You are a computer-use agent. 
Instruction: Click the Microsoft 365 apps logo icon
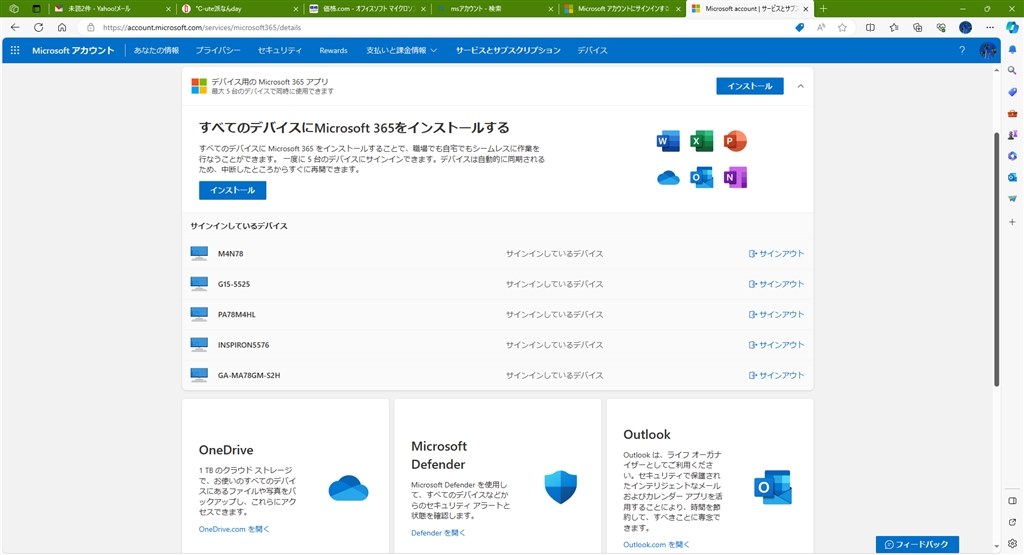pos(199,86)
